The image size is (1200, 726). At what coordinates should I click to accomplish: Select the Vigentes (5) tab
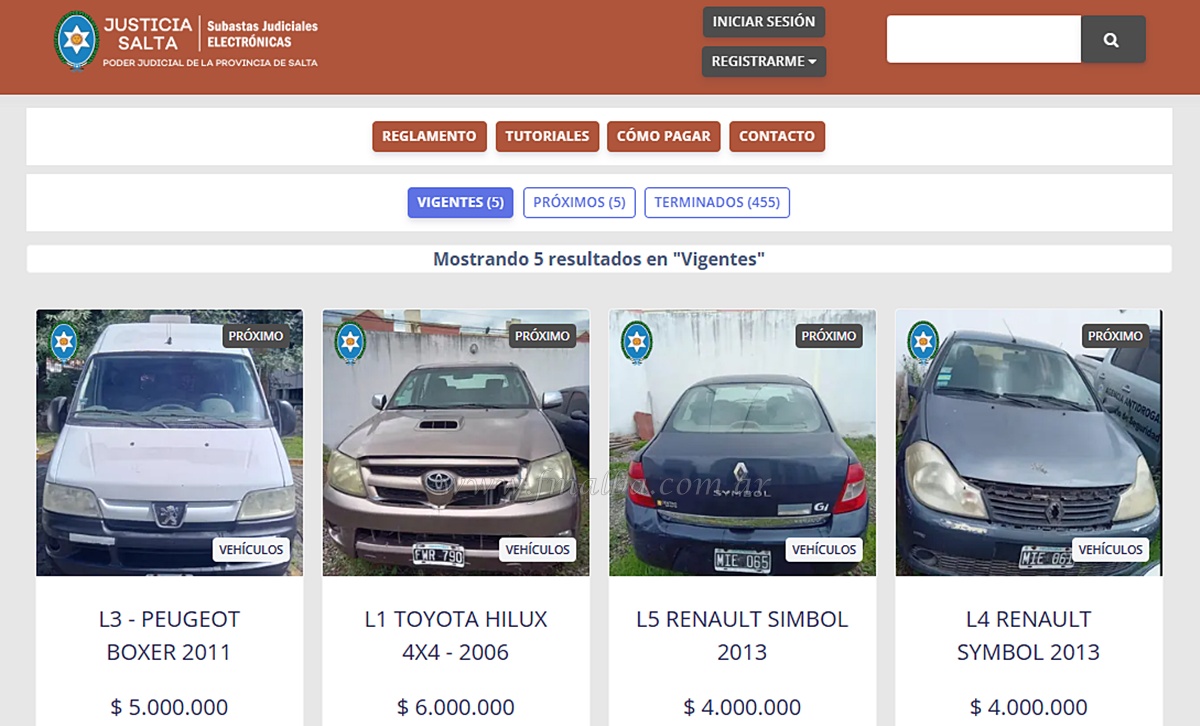tap(460, 202)
